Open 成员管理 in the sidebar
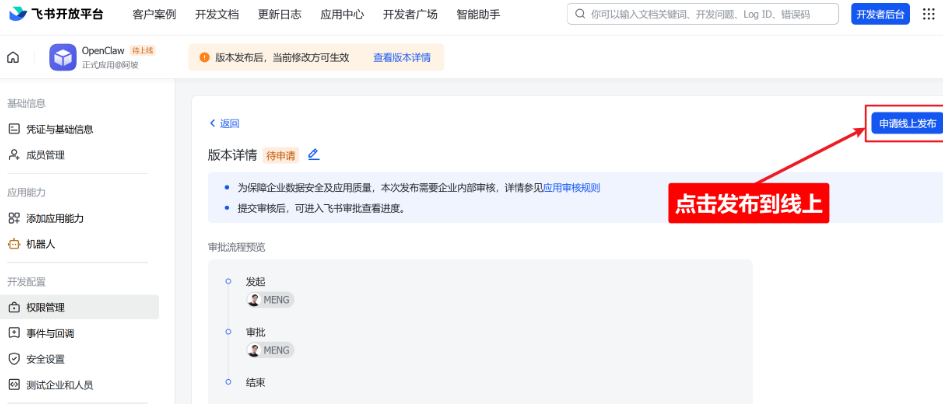943x407 pixels. [45, 155]
